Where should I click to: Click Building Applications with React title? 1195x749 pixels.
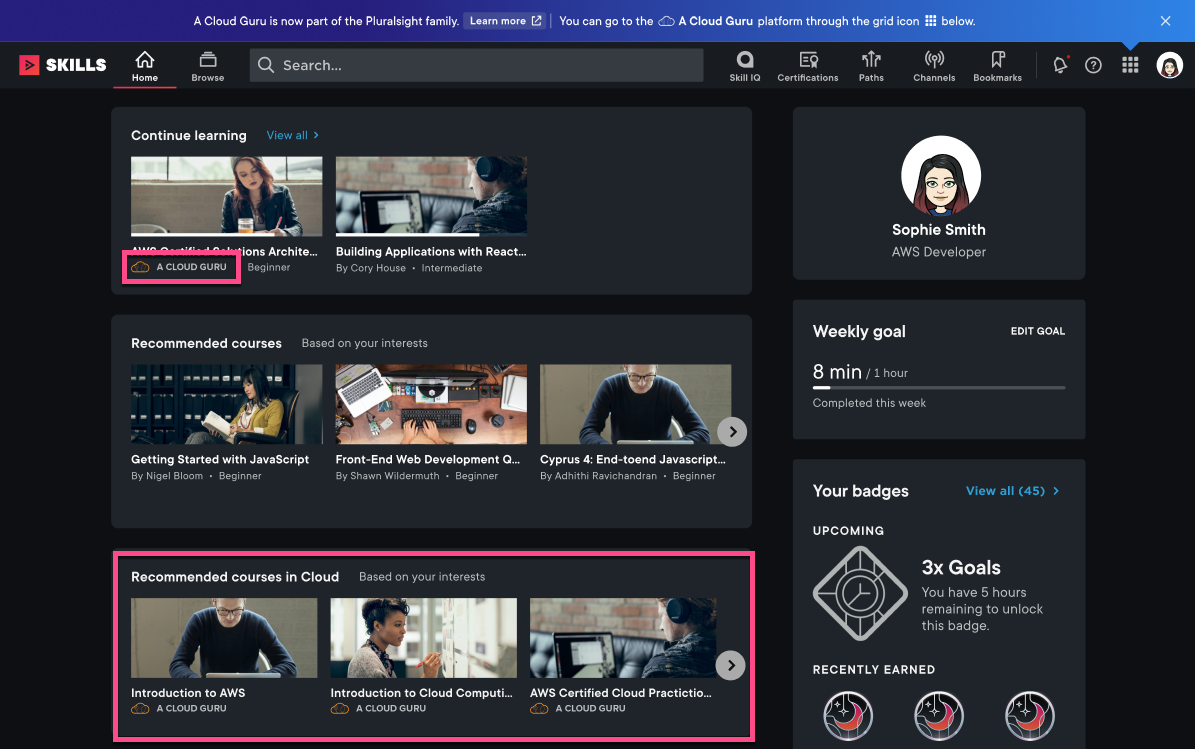point(431,251)
